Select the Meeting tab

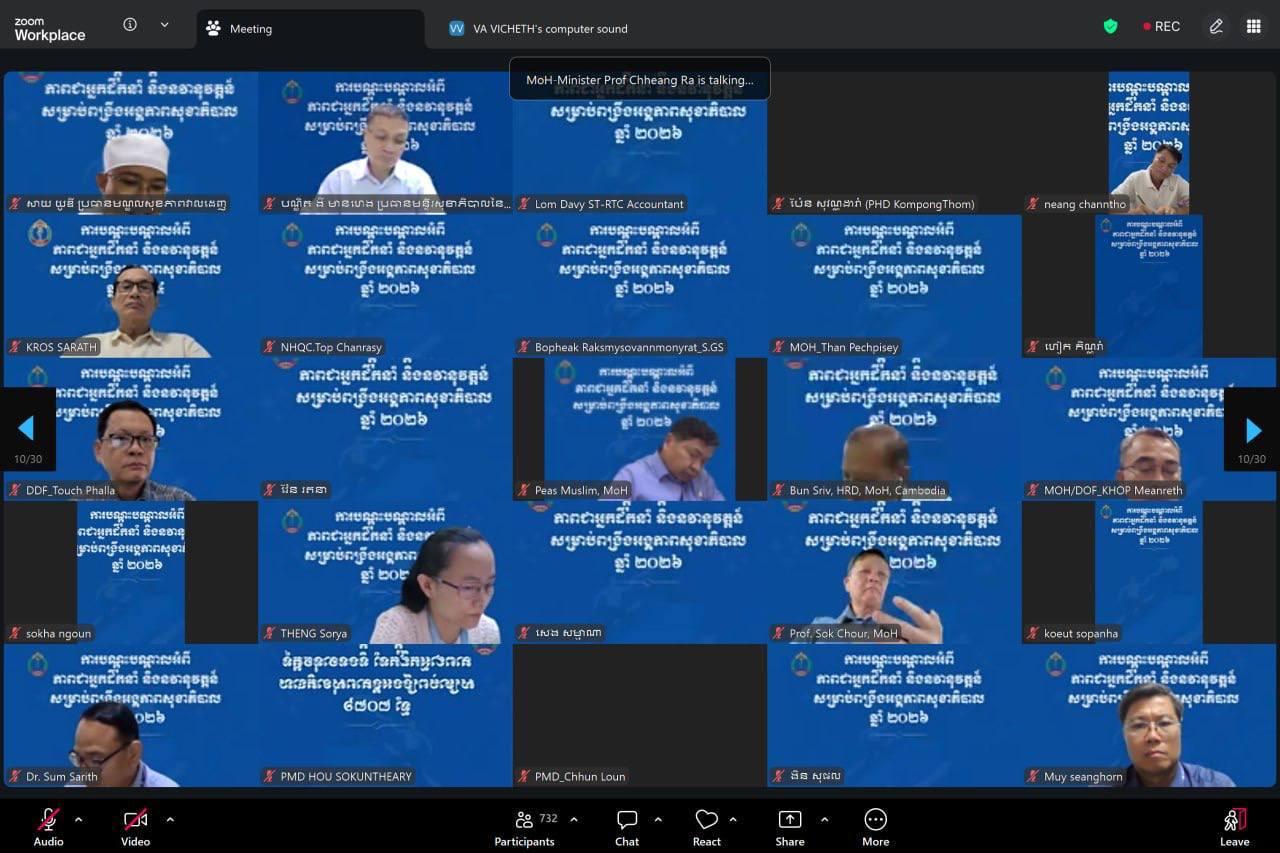310,28
